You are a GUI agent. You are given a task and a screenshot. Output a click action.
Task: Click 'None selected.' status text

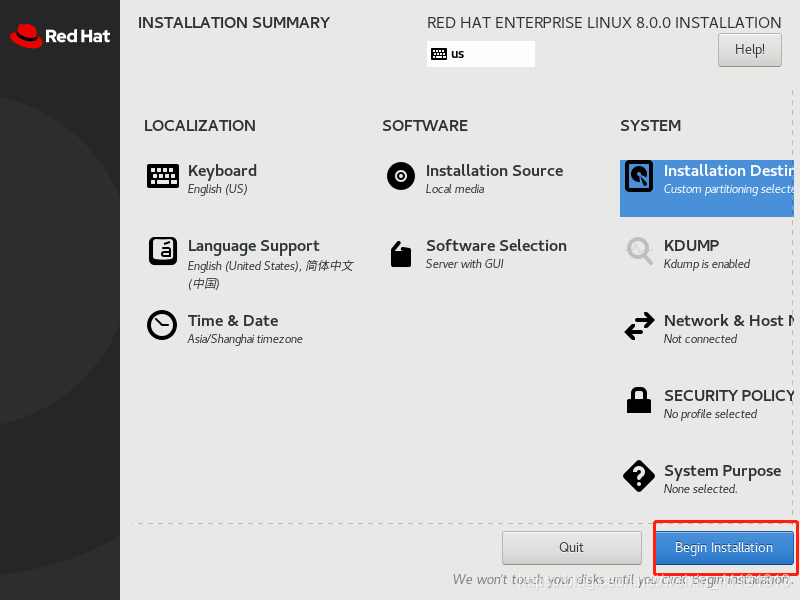(701, 489)
